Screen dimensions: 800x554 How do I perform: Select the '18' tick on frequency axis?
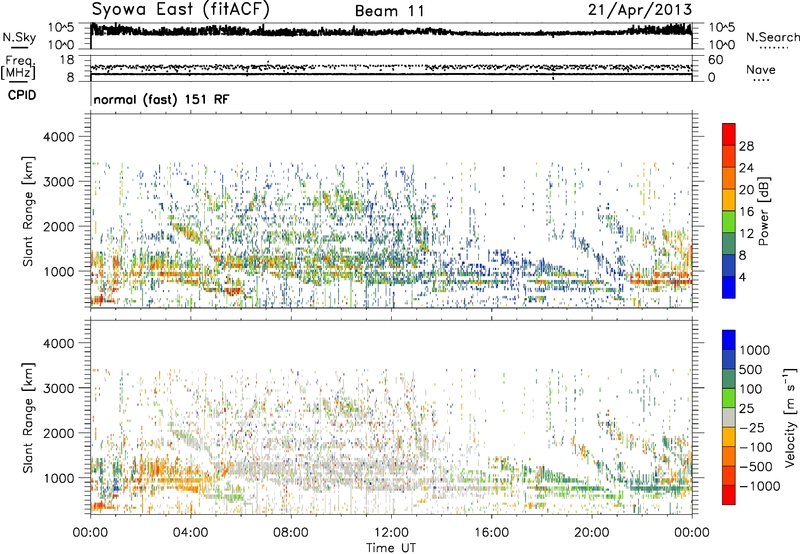point(67,60)
